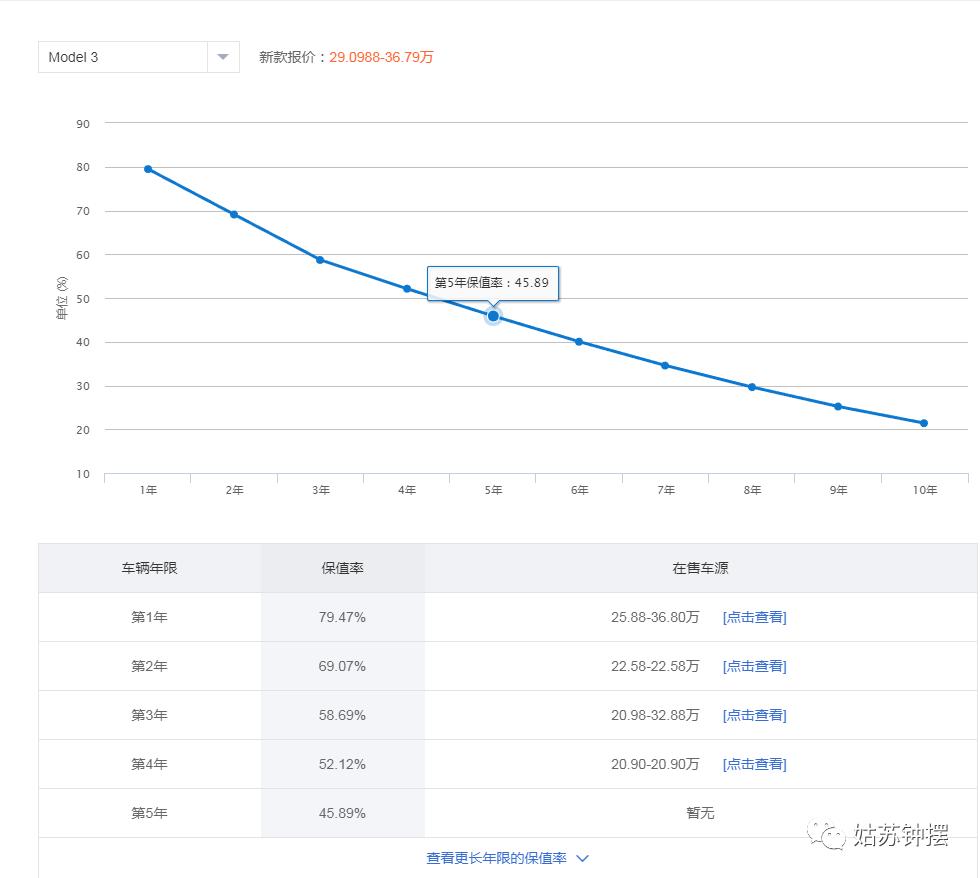The image size is (980, 878).
Task: Click the highlighted 5年 data point
Action: click(493, 316)
